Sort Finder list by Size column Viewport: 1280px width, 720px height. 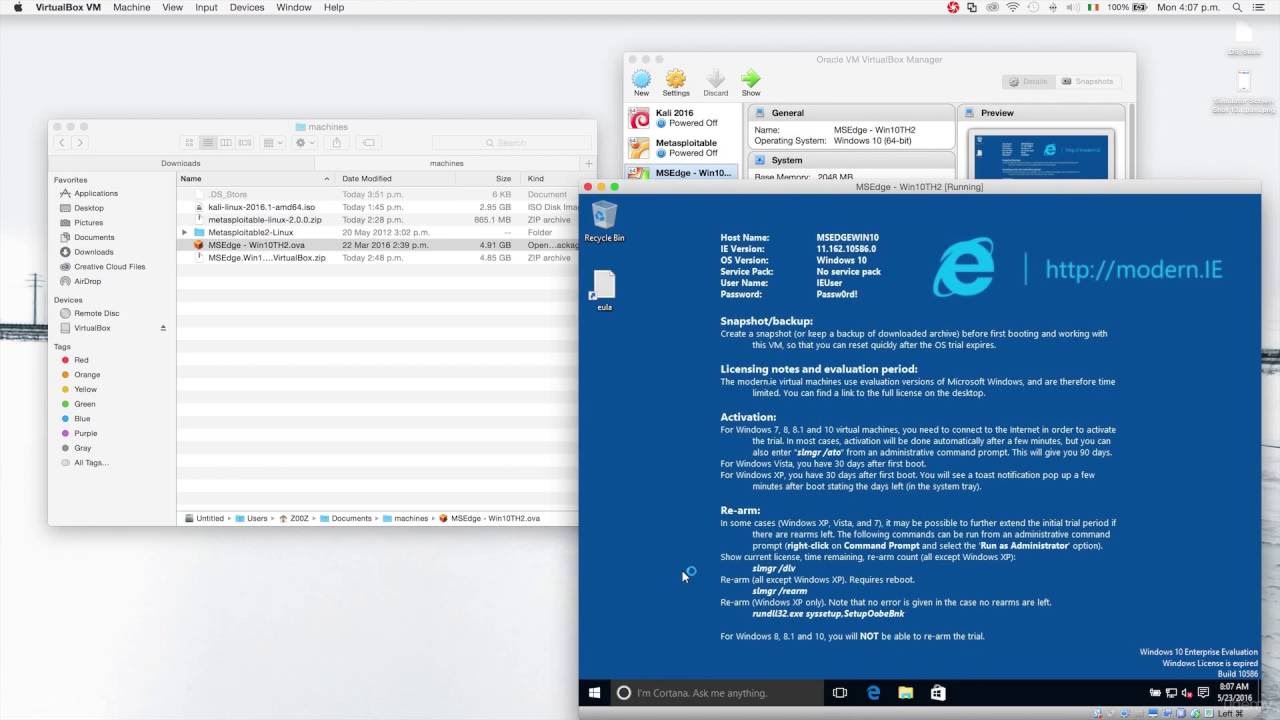486,179
